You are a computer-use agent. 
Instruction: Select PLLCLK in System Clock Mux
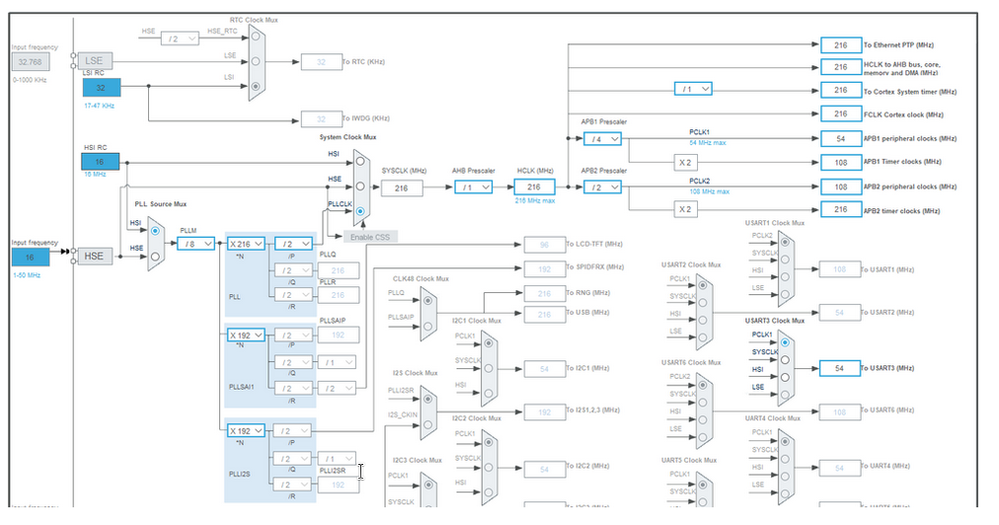(x=361, y=211)
